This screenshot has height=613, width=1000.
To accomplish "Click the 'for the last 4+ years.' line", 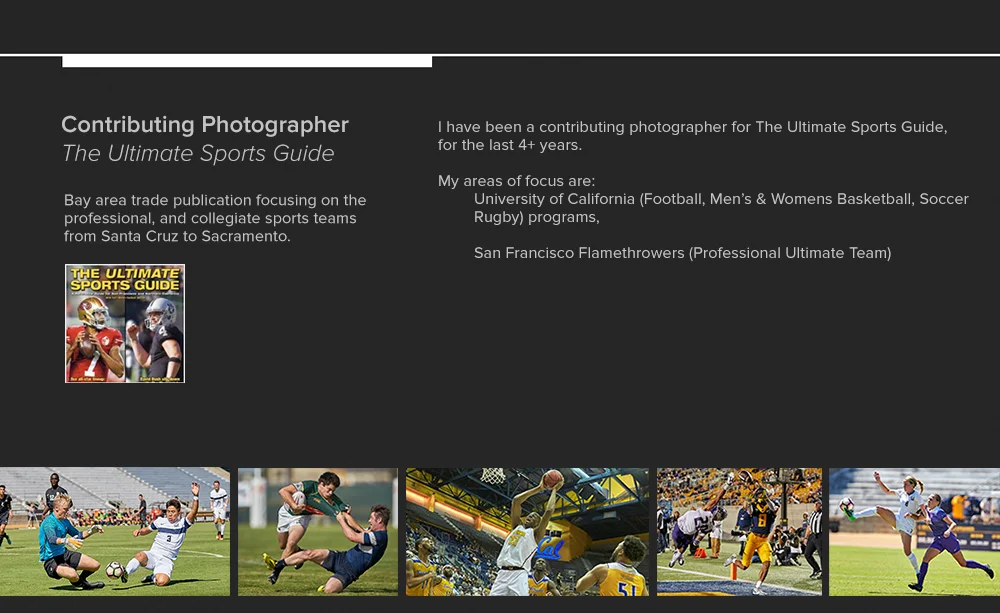I will [x=510, y=145].
